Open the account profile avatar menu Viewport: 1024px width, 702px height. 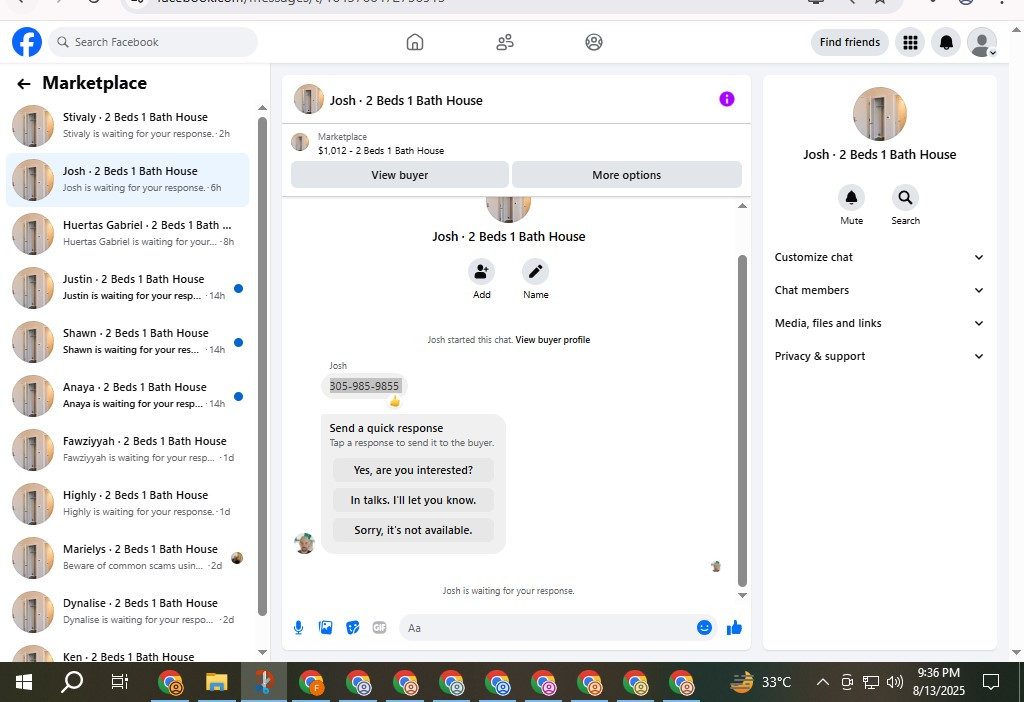click(x=982, y=42)
